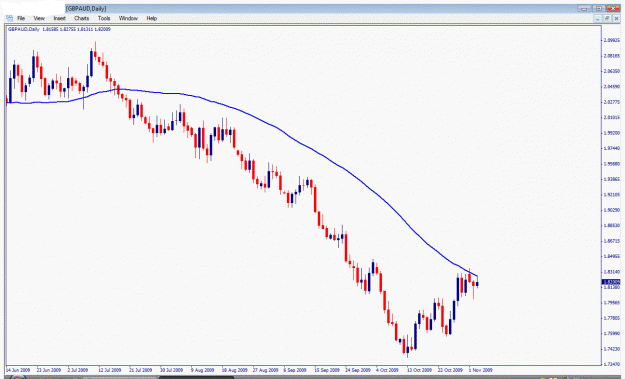Screen dimensions: 625x379
Task: Click the 23 Jun 2009 date label
Action: pyautogui.click(x=49, y=370)
